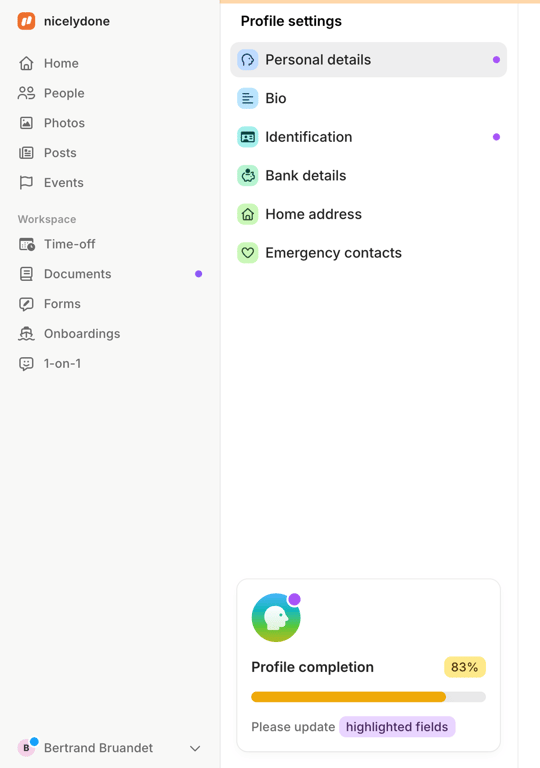Click the Profile completion heading
Image resolution: width=540 pixels, height=768 pixels.
[x=313, y=667]
